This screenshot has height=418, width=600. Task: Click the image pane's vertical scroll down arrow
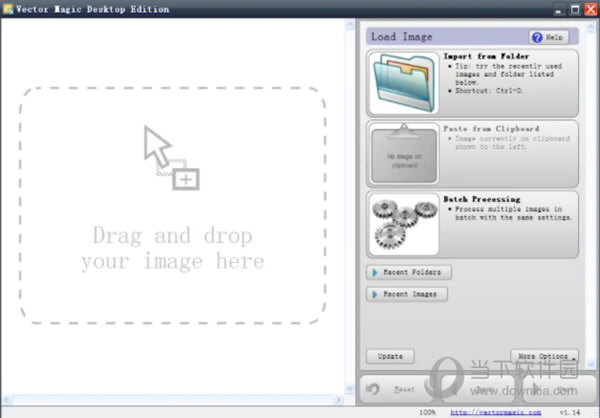(x=350, y=389)
